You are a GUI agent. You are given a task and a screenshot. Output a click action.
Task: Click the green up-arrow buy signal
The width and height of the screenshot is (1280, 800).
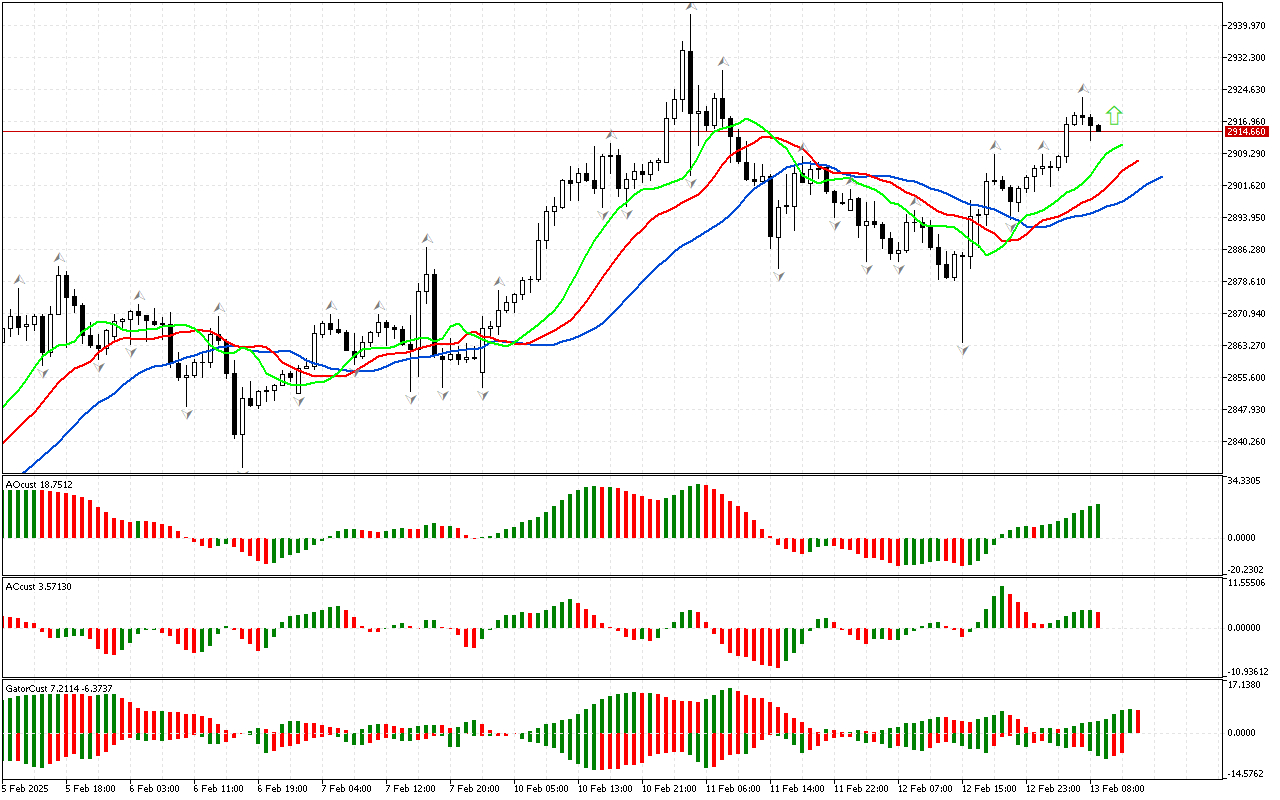point(1114,115)
